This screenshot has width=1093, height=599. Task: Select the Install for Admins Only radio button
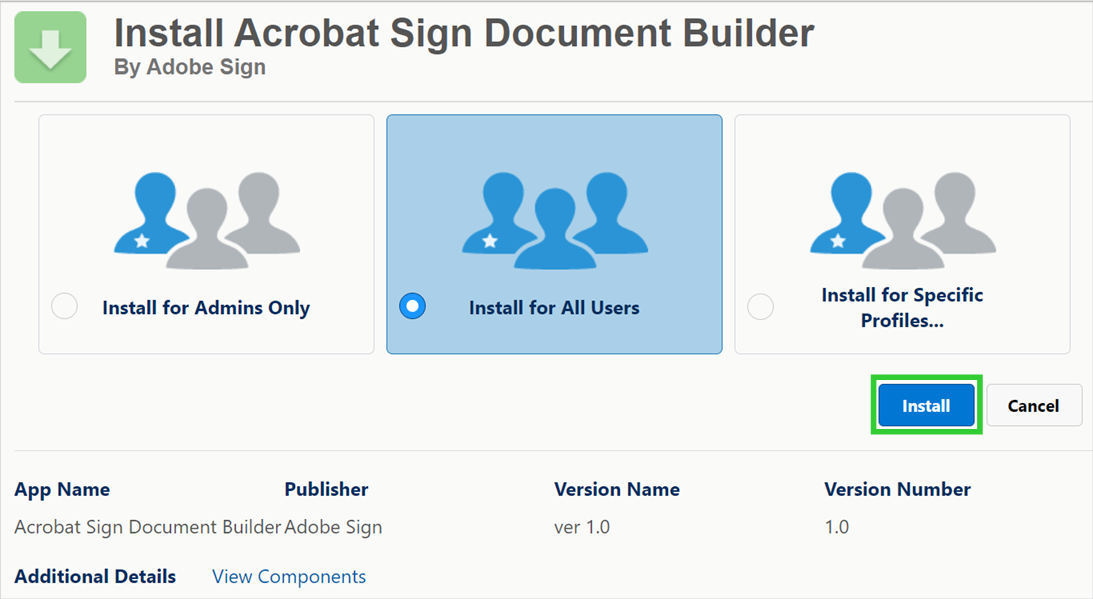click(64, 307)
